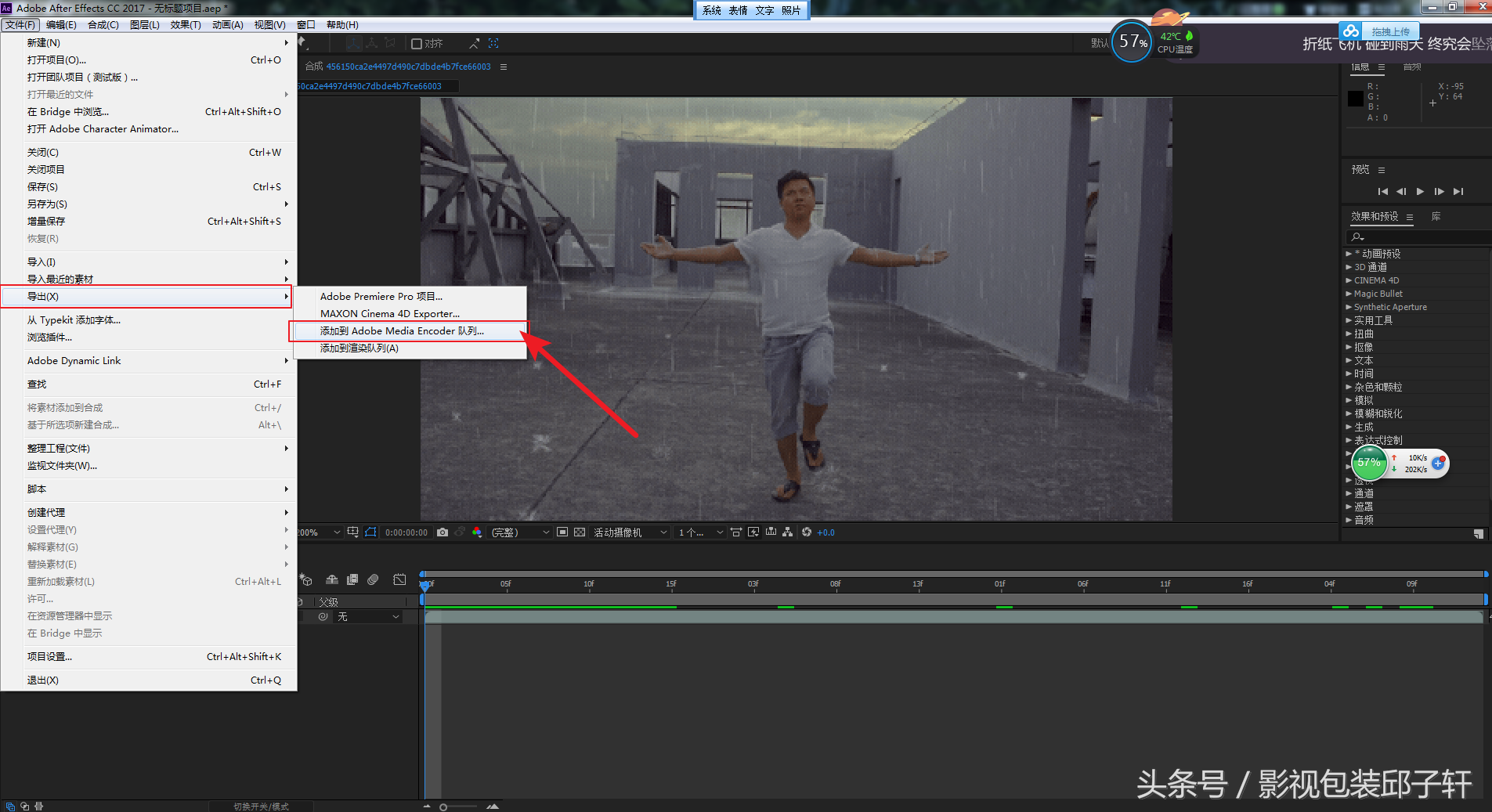Open the 效果和预设 panel menu icon
This screenshot has height=812, width=1492.
point(1410,217)
